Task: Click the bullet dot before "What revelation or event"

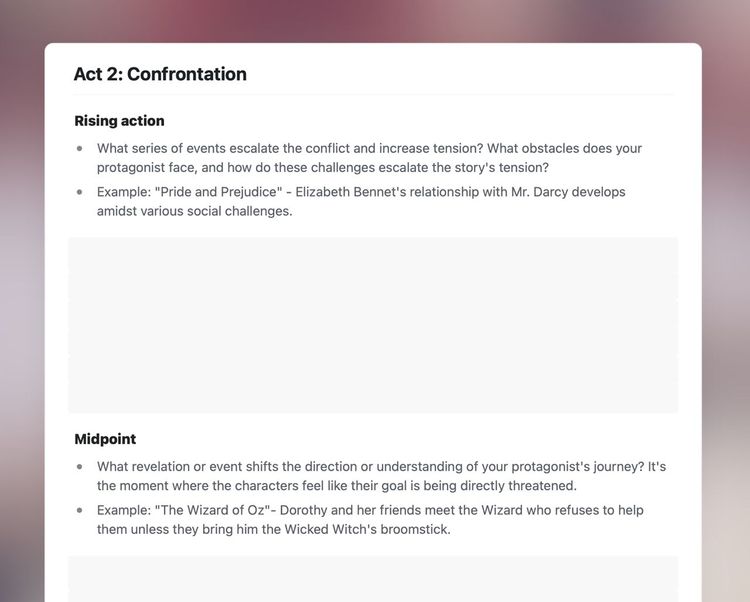Action: tap(80, 467)
